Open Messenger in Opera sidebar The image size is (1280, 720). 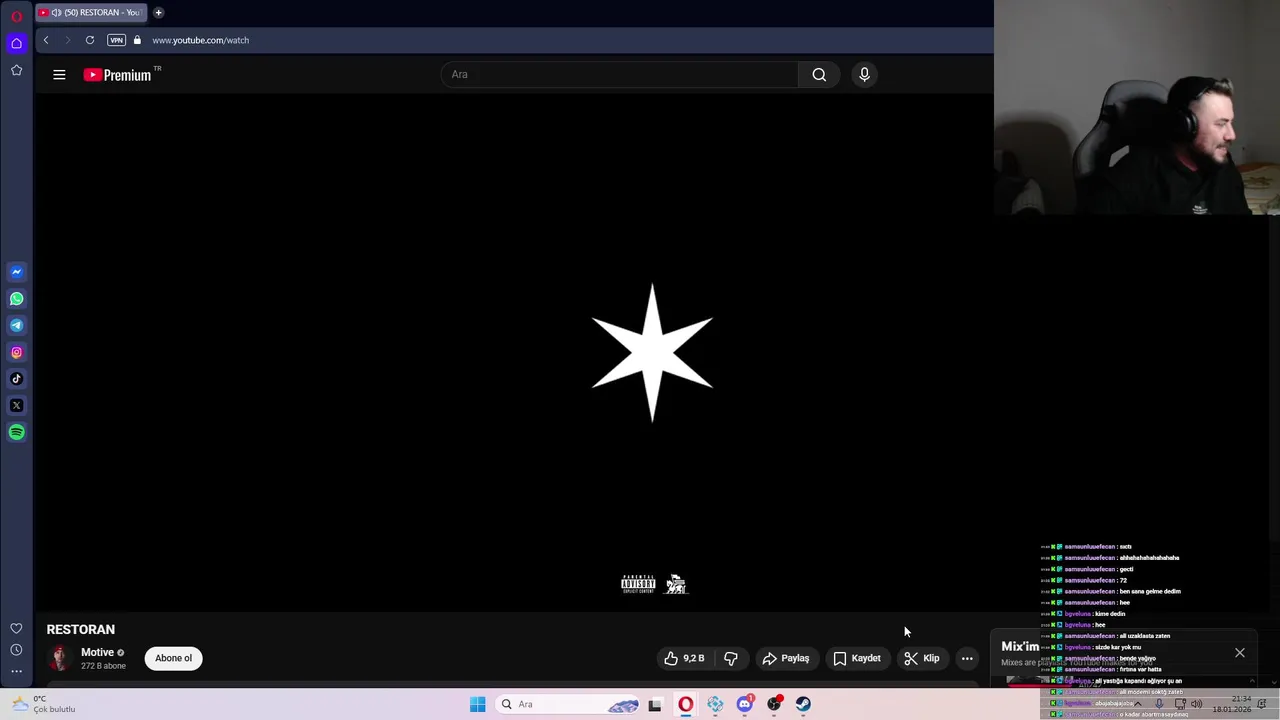[16, 272]
